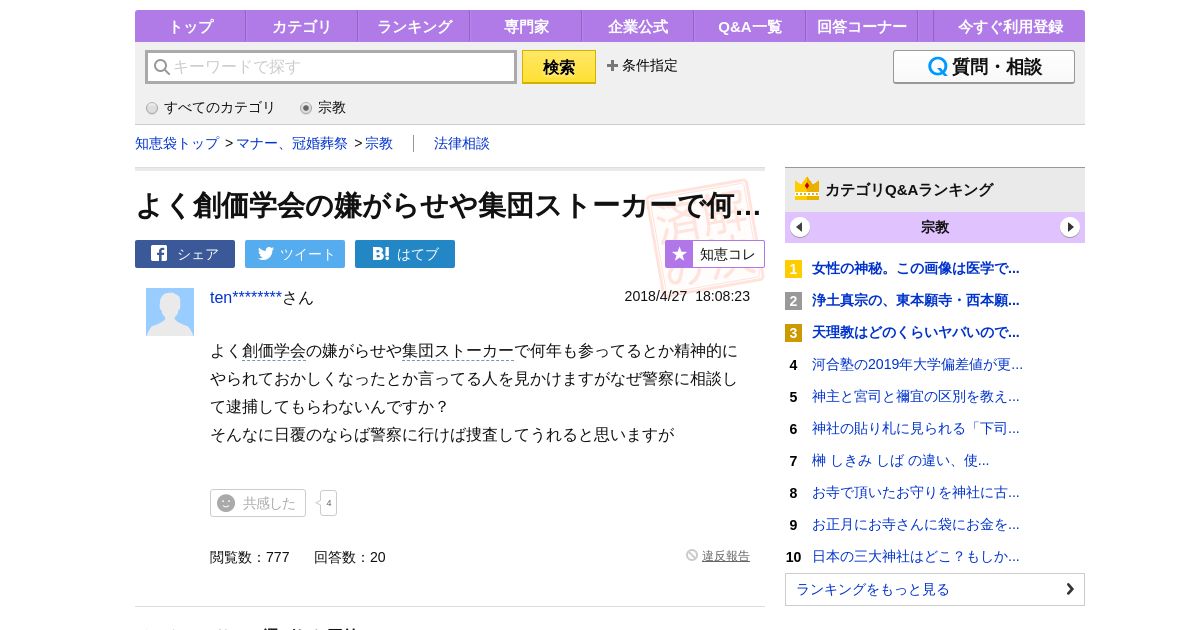Click the 回答数：20 text
The width and height of the screenshot is (1200, 630).
coord(350,557)
